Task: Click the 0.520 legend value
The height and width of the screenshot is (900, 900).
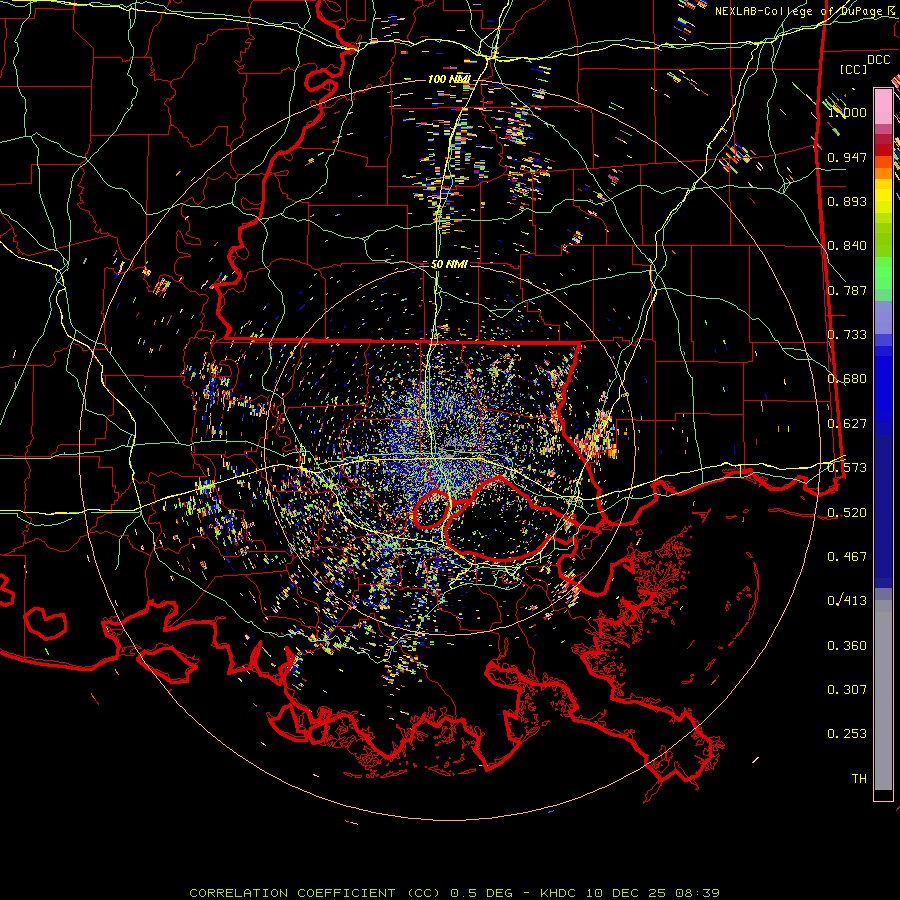Action: [847, 513]
